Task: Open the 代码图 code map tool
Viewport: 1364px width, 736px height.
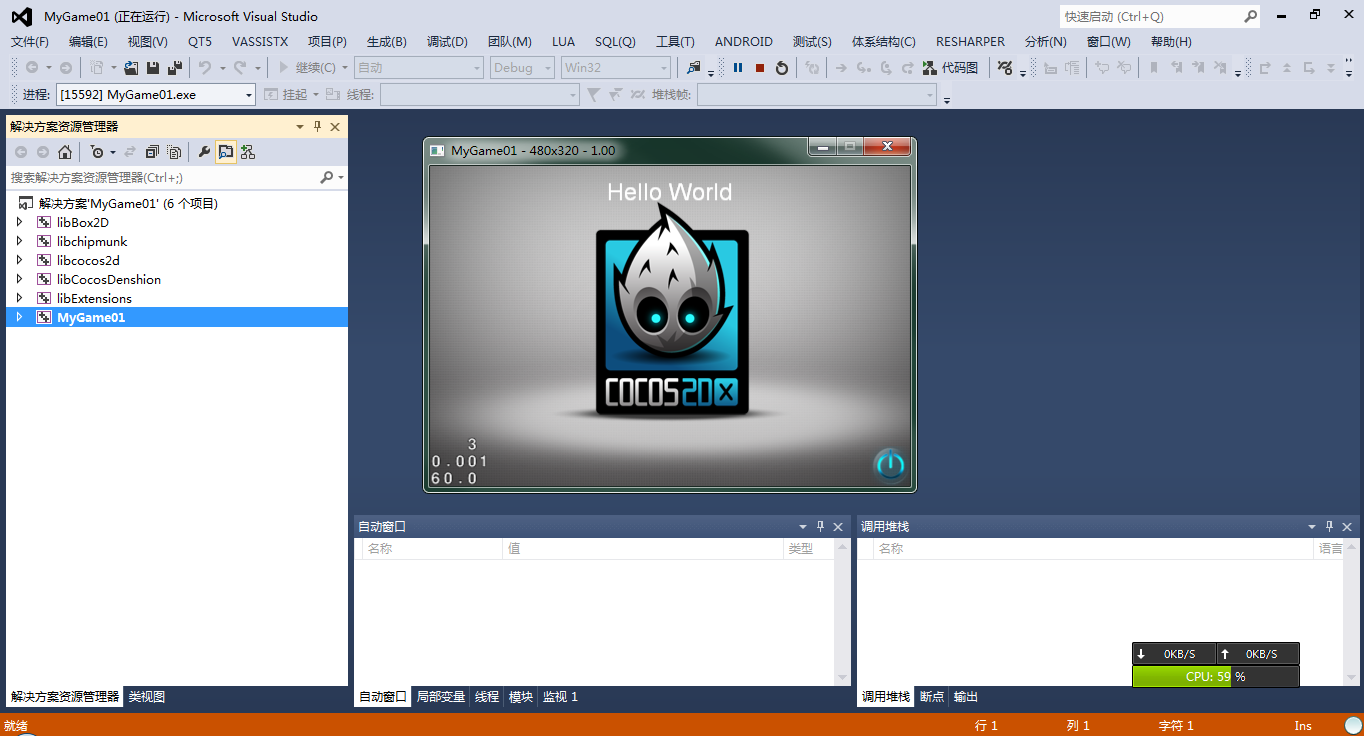Action: (950, 68)
